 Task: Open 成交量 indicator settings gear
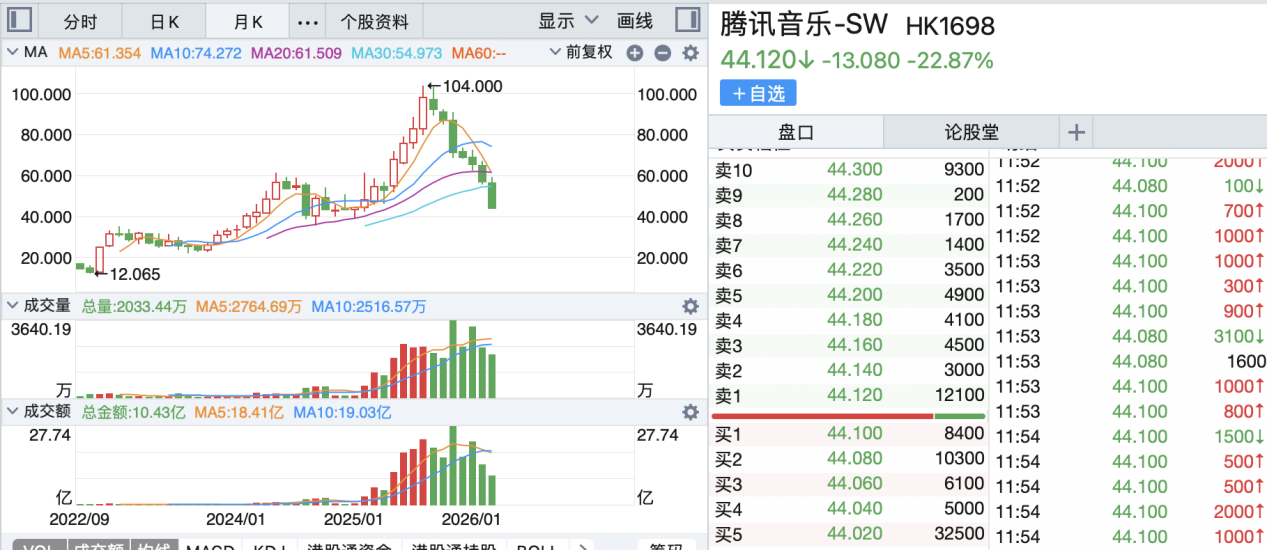click(x=690, y=306)
